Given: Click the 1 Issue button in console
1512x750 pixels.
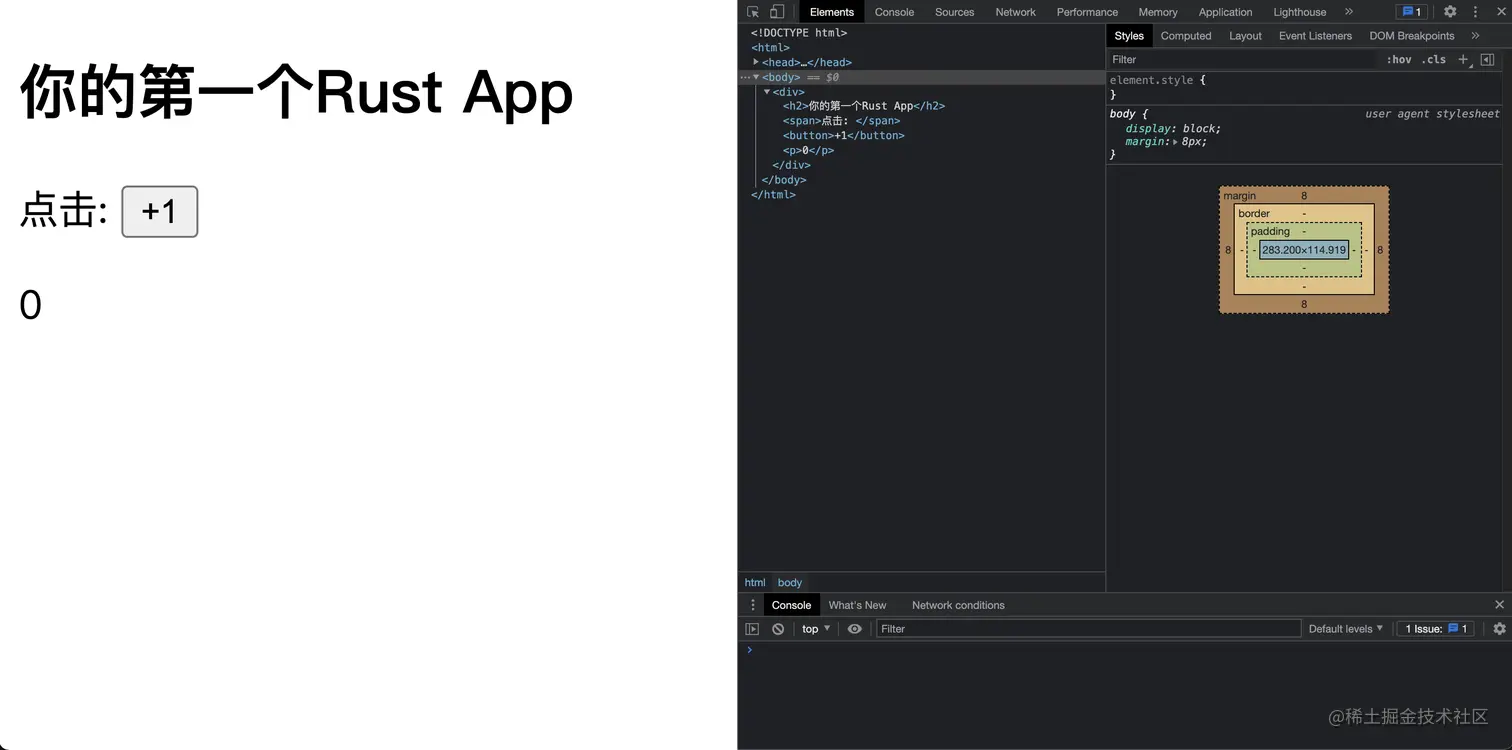Looking at the screenshot, I should (x=1436, y=629).
